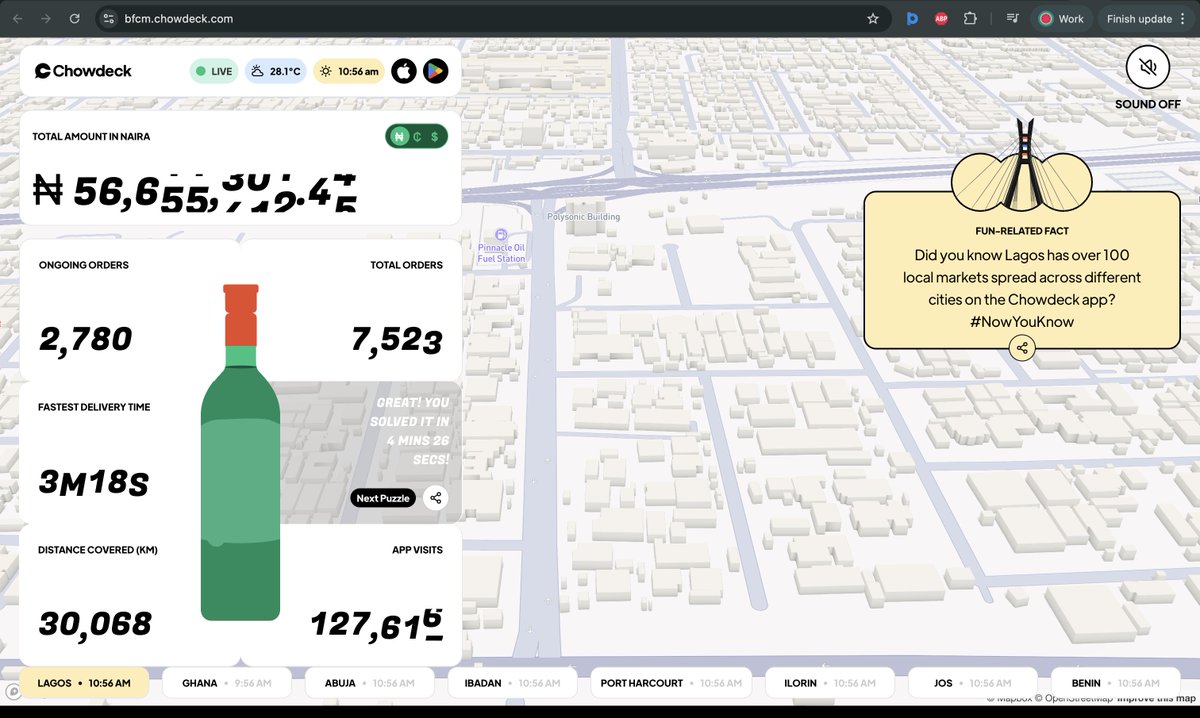Click the TOTAL AMOUNT IN NAIRA label
Viewport: 1200px width, 718px height.
tap(91, 136)
